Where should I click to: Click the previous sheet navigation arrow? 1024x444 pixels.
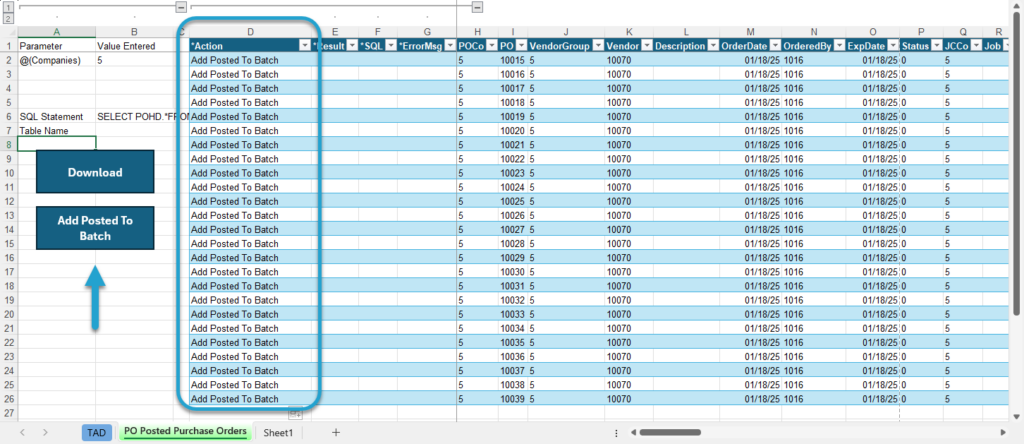click(22, 432)
